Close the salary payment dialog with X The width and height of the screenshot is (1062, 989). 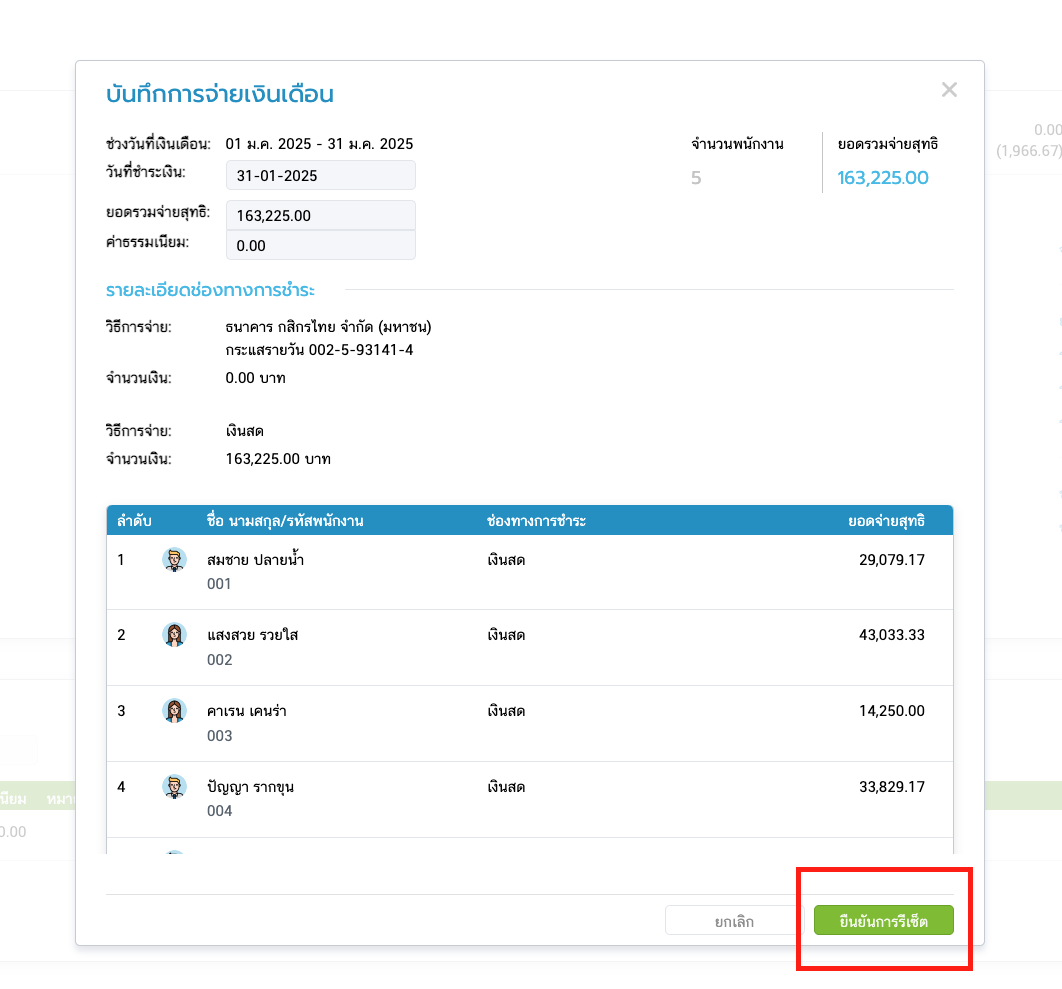(x=949, y=90)
